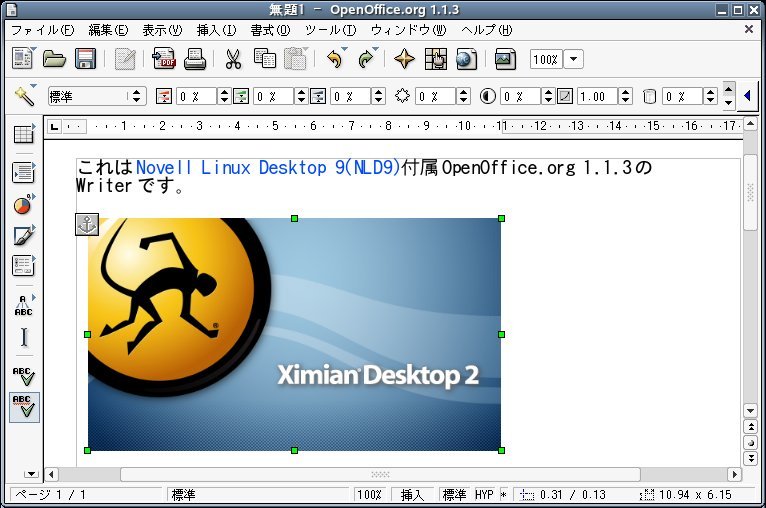Click the horizontal scrollbar right arrow

(x=734, y=474)
